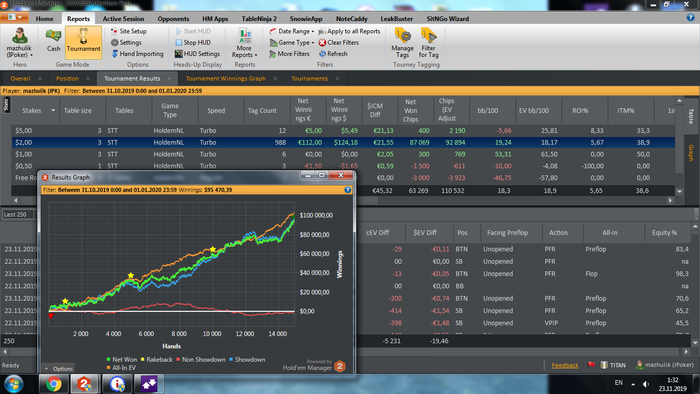Screen dimensions: 700x394
Task: Sort by the ROI% column header
Action: [x=580, y=110]
